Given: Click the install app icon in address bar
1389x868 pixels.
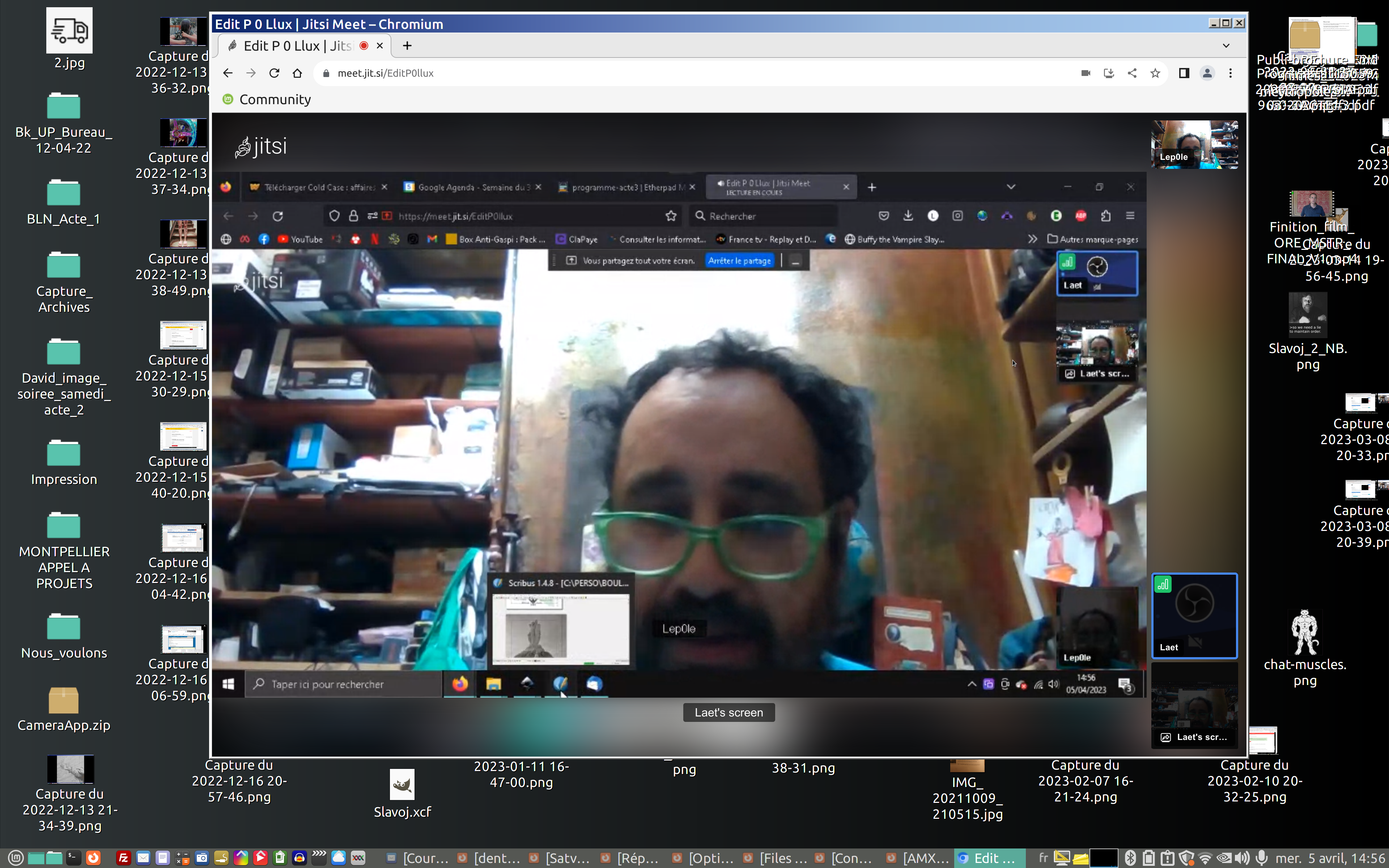Looking at the screenshot, I should (x=1108, y=73).
